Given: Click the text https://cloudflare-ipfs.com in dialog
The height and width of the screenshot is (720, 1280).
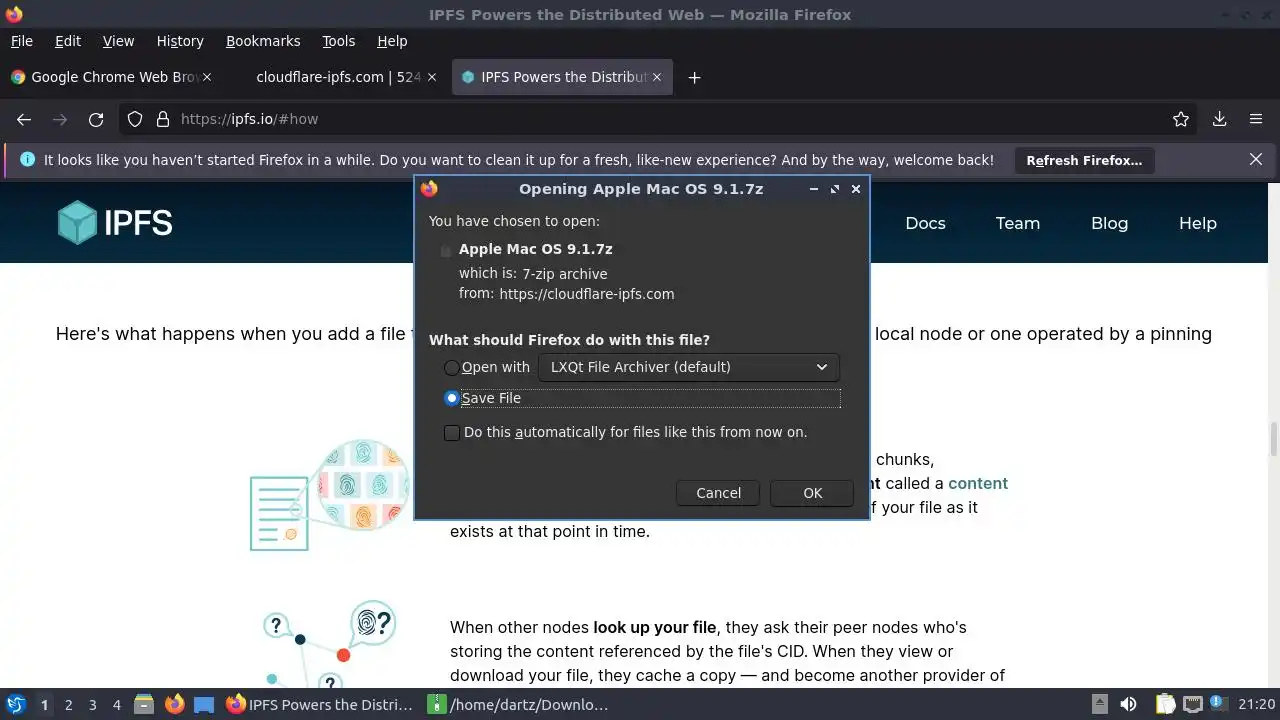Looking at the screenshot, I should pyautogui.click(x=586, y=294).
